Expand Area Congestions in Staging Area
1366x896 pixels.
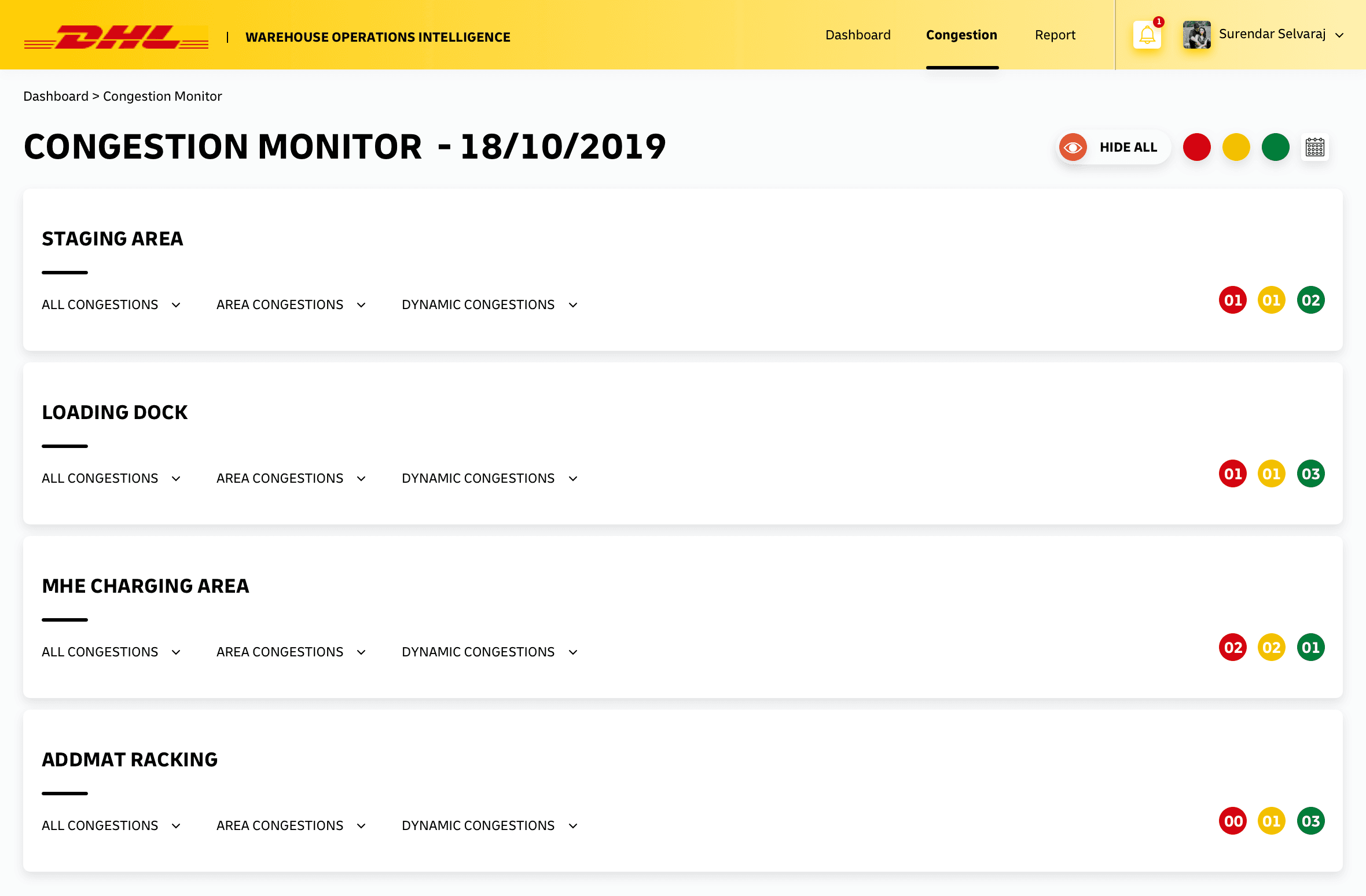pos(291,304)
